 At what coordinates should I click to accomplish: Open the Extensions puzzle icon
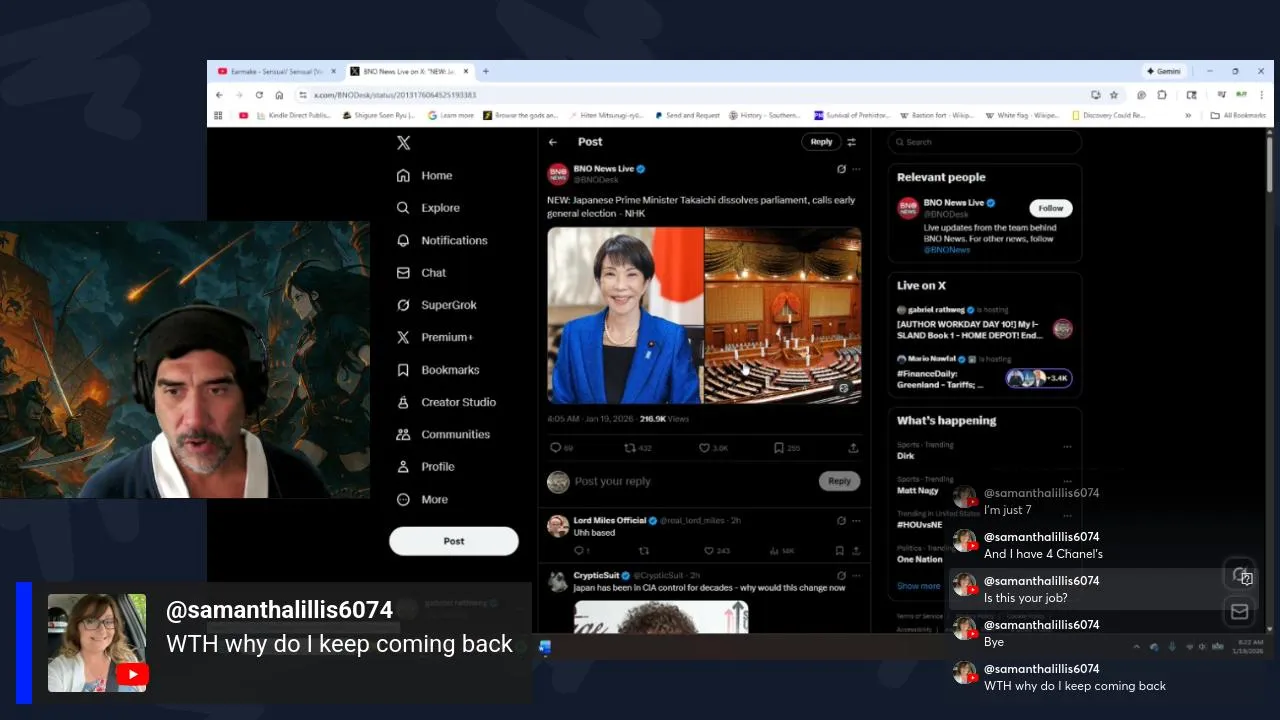coord(1162,95)
